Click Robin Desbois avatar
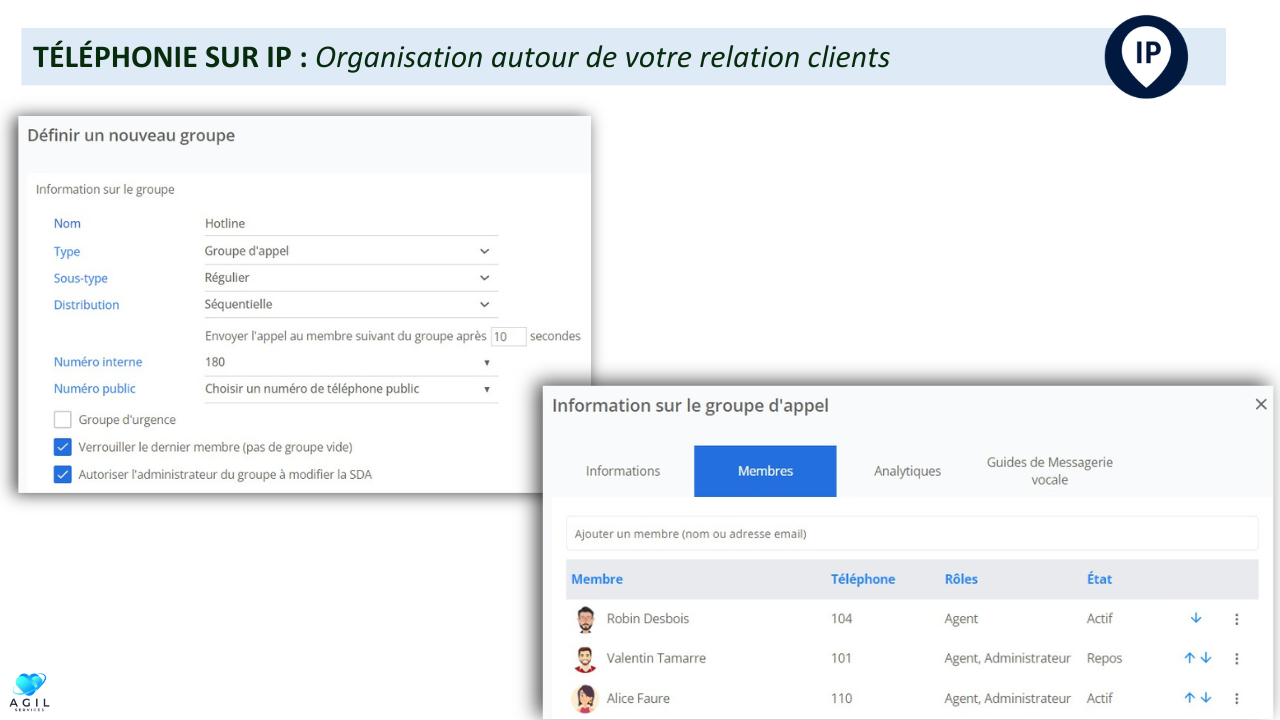Viewport: 1280px width, 720px height. (x=585, y=619)
